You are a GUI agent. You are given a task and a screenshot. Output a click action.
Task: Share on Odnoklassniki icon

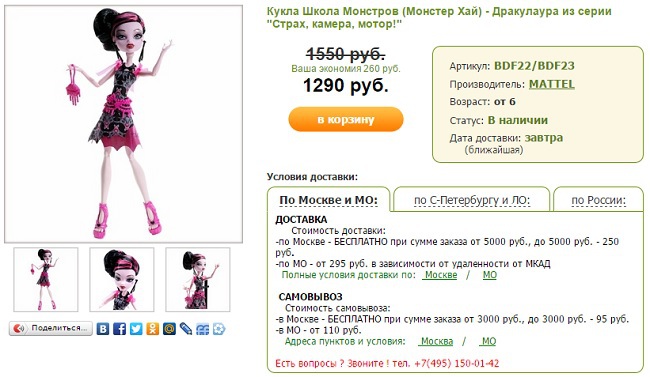(153, 329)
